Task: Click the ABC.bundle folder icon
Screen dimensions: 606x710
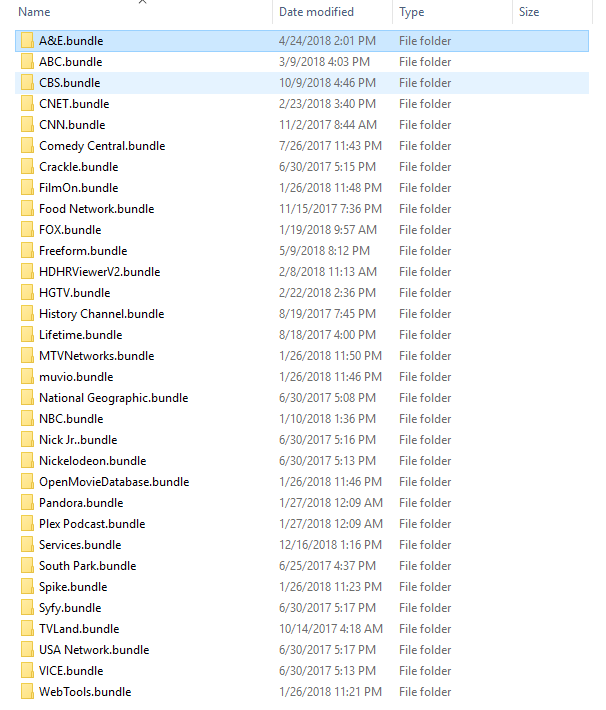Action: [x=27, y=62]
